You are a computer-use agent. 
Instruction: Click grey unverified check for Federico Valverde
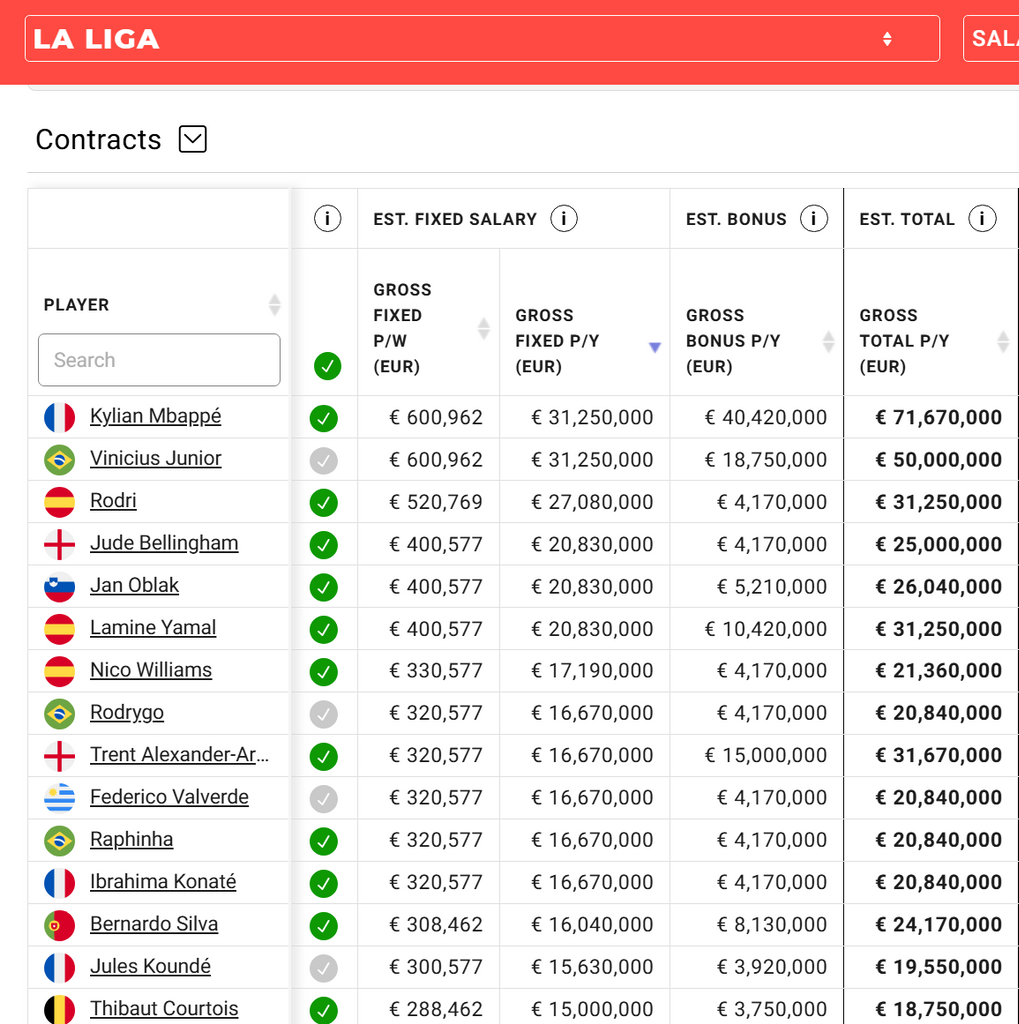(x=323, y=799)
